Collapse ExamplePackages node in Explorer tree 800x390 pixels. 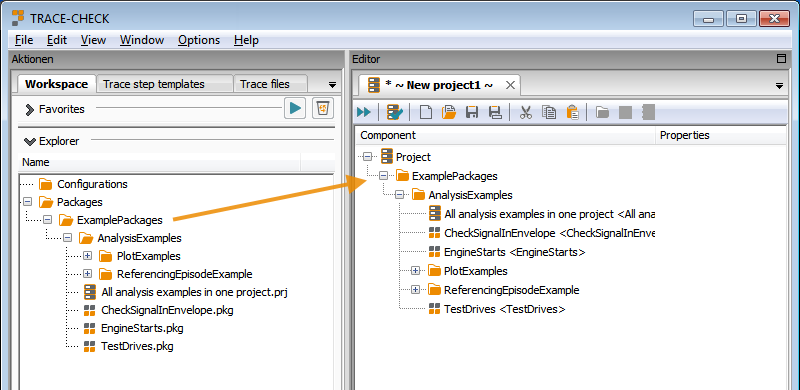tap(47, 220)
